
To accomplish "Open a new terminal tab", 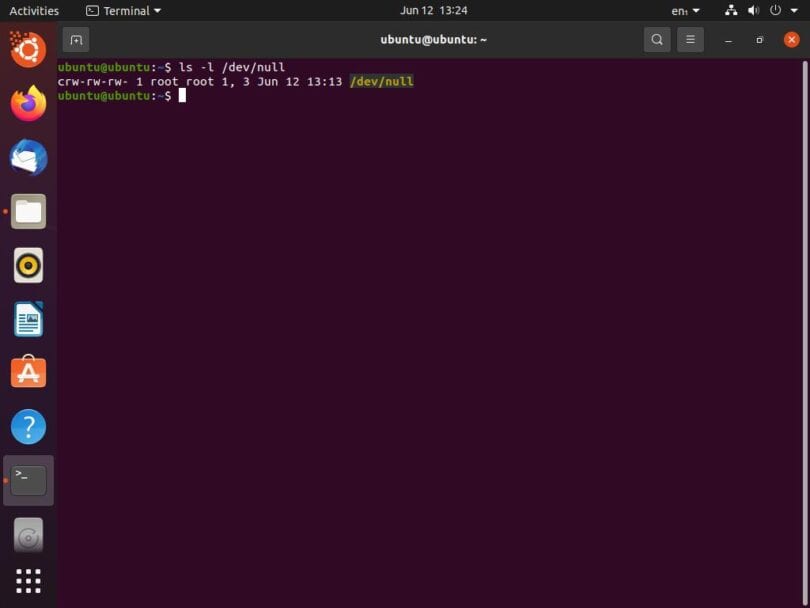I will 77,39.
